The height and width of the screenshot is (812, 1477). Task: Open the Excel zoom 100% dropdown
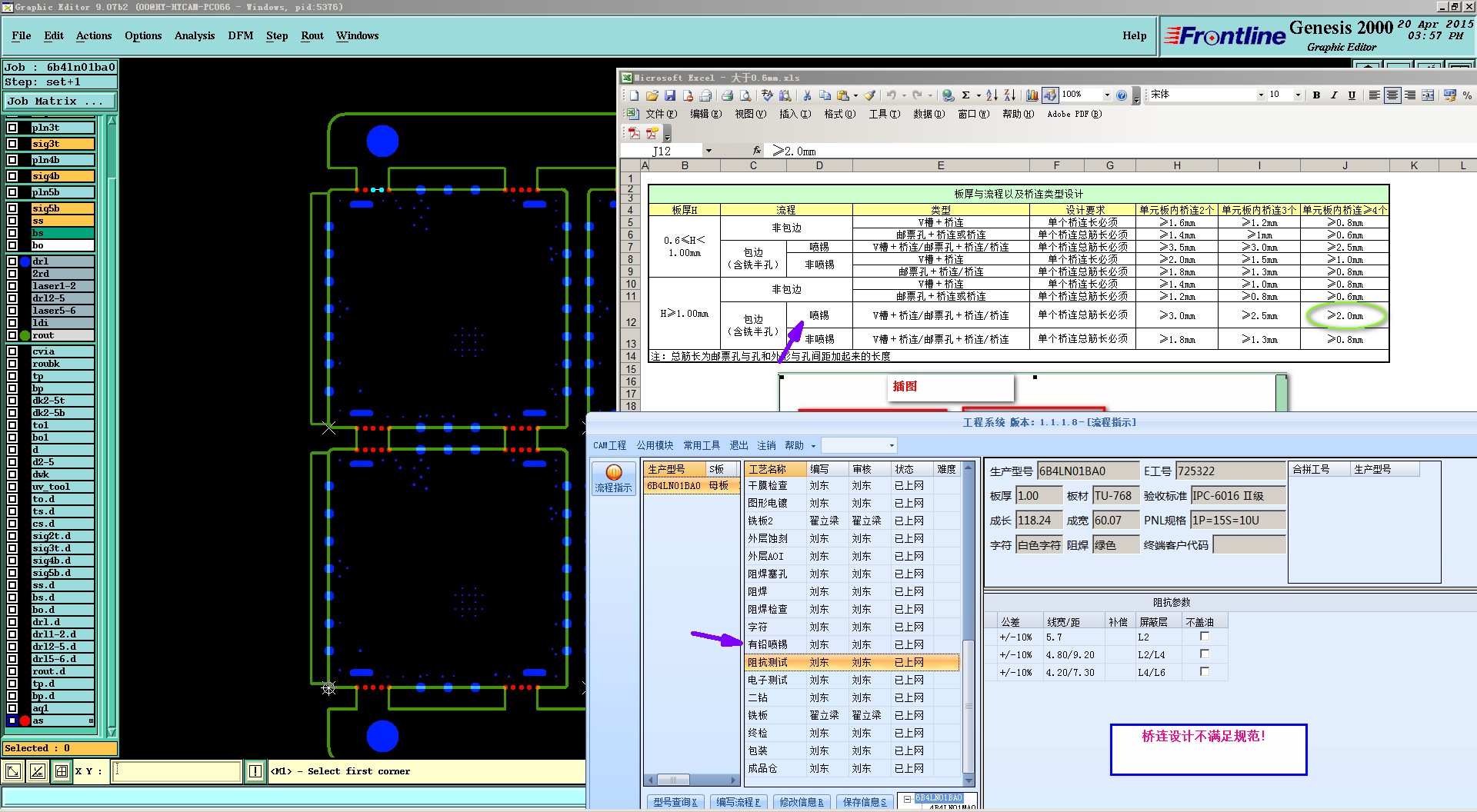click(x=1107, y=95)
